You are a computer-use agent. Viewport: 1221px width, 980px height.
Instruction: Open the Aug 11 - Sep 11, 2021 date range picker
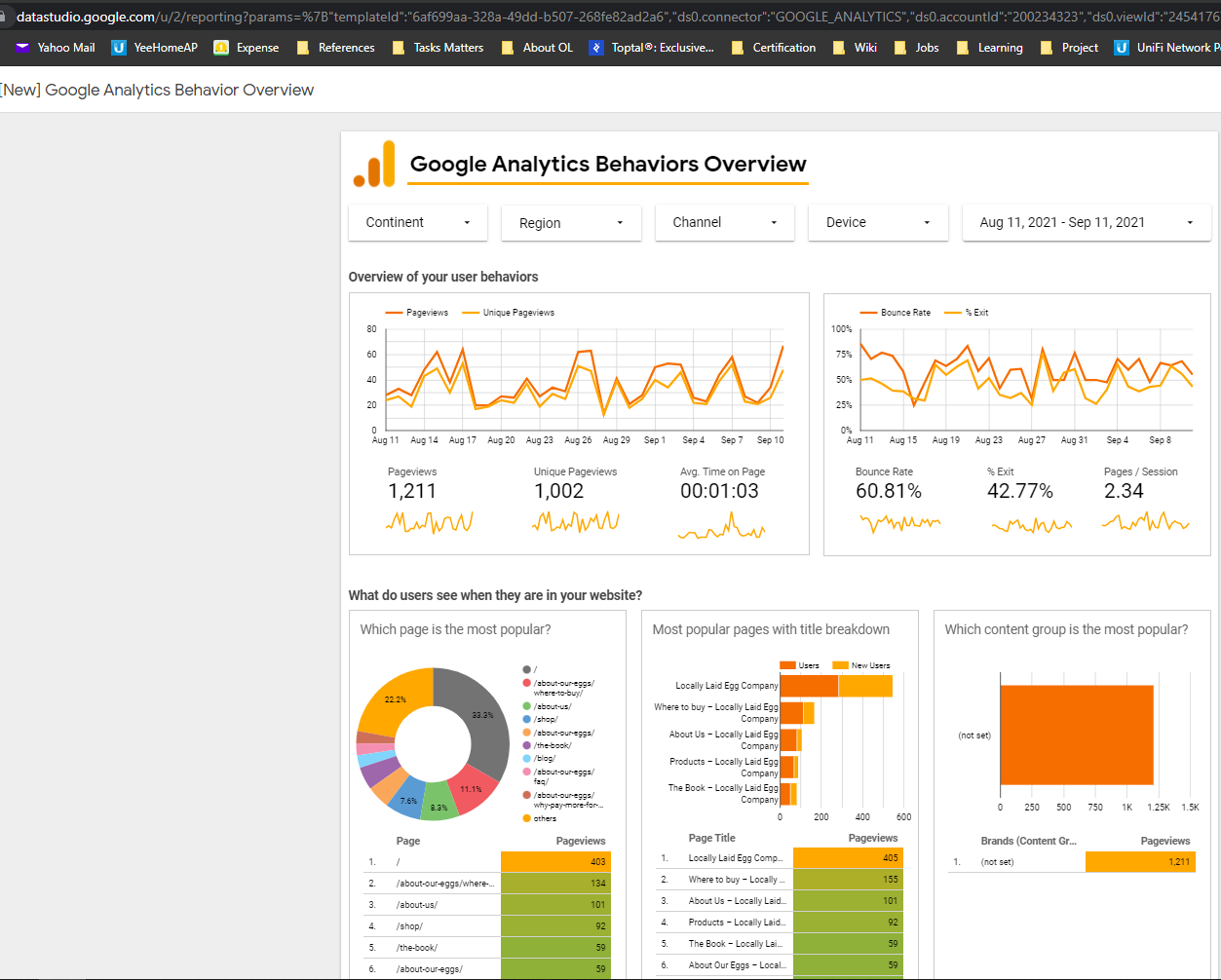click(1087, 222)
